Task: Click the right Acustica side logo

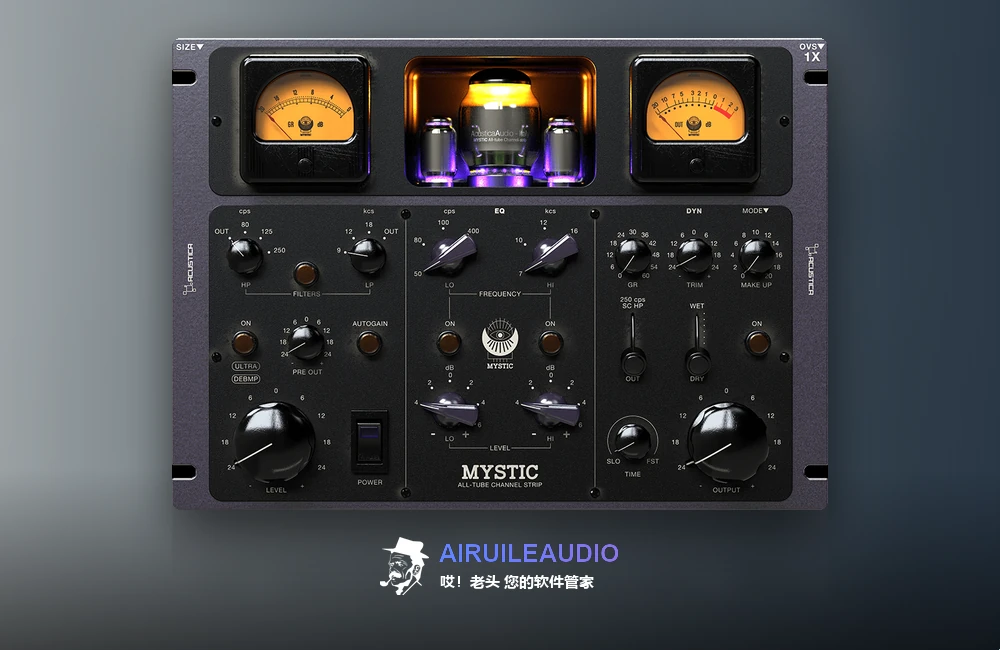Action: click(810, 269)
